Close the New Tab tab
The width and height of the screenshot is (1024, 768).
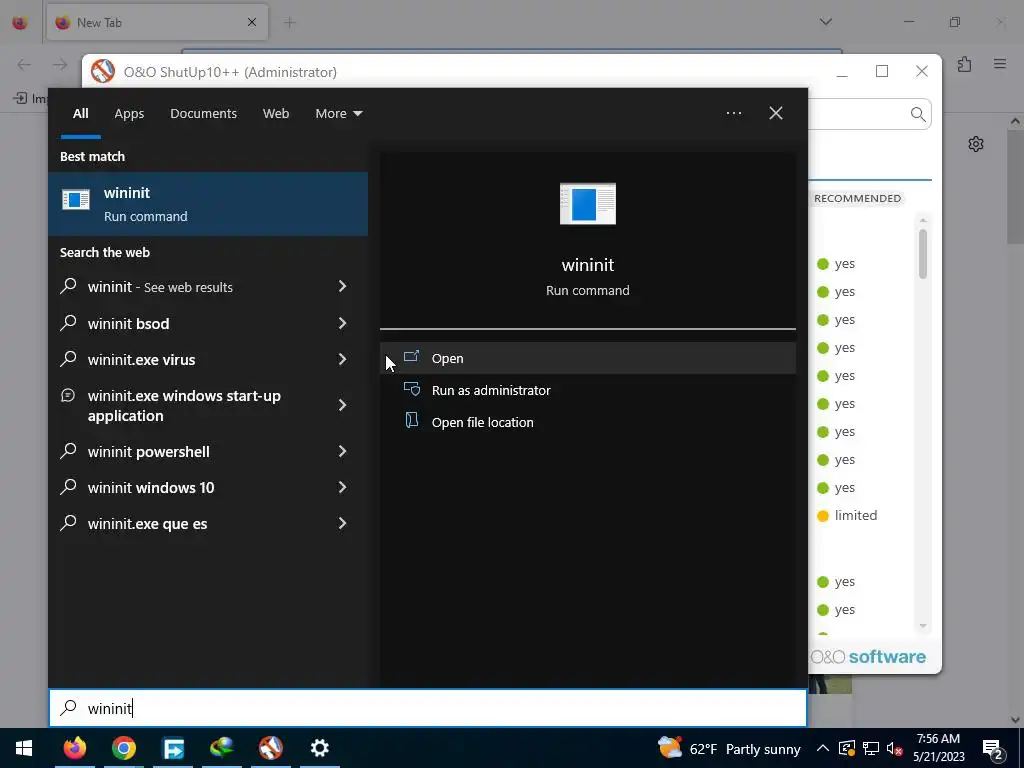point(252,22)
